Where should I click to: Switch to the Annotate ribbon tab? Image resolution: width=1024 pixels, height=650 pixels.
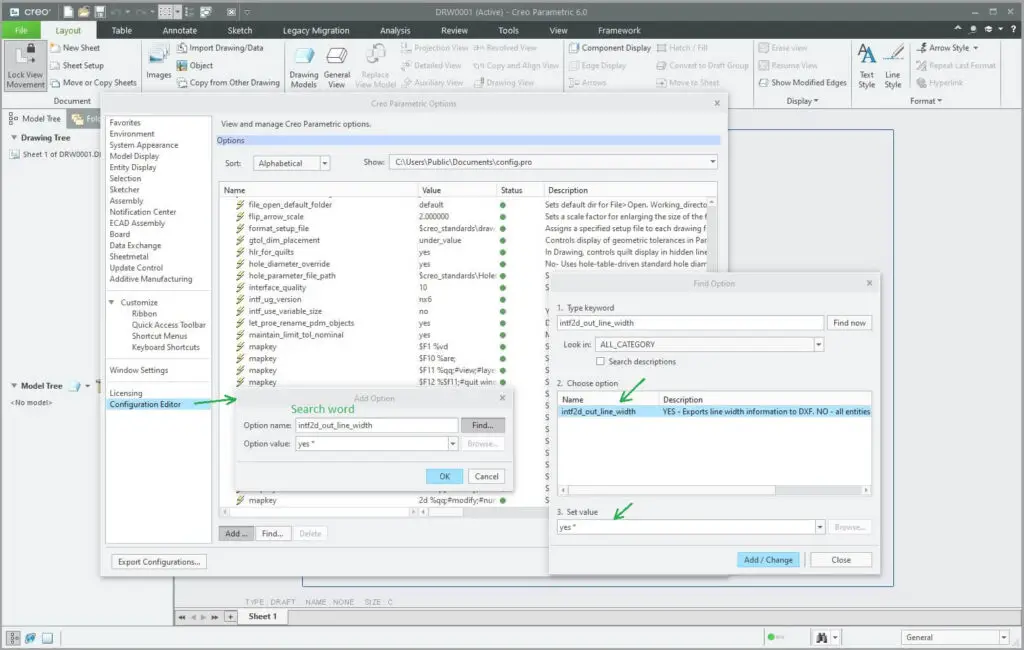(x=180, y=30)
